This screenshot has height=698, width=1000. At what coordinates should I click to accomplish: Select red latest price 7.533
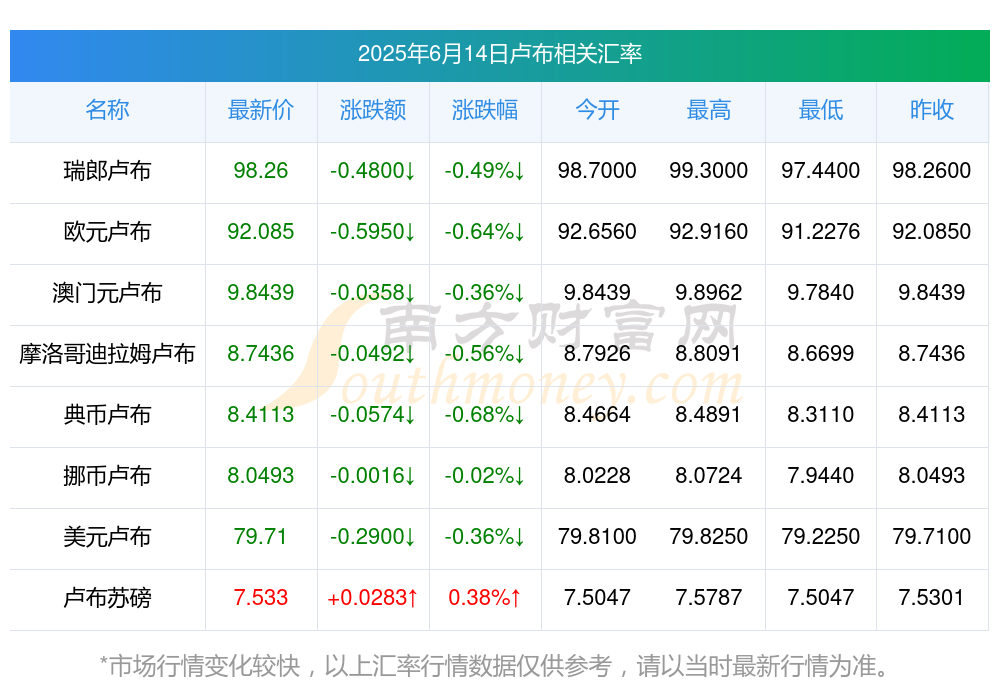click(261, 597)
